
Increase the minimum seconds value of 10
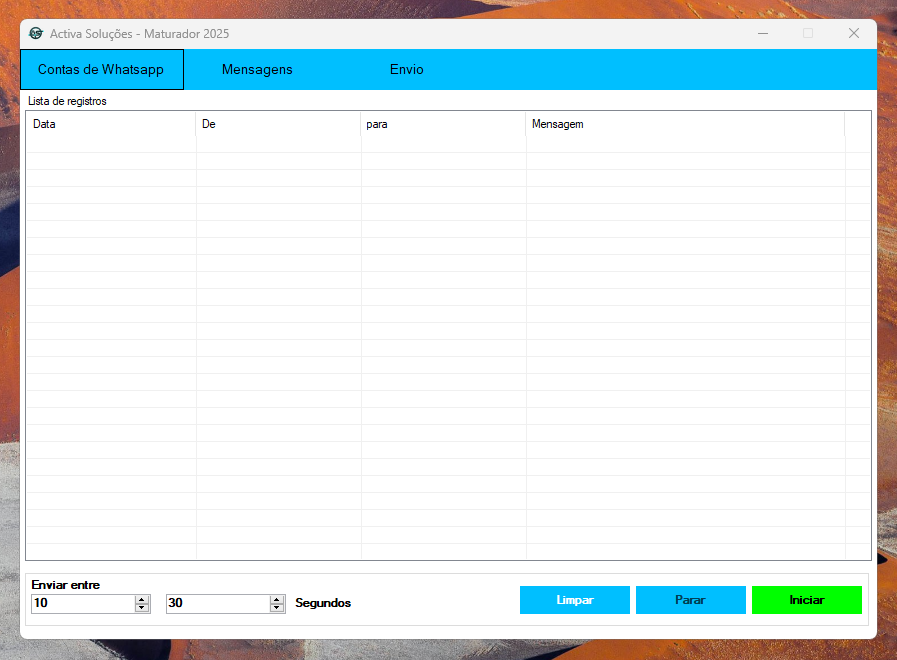click(142, 600)
